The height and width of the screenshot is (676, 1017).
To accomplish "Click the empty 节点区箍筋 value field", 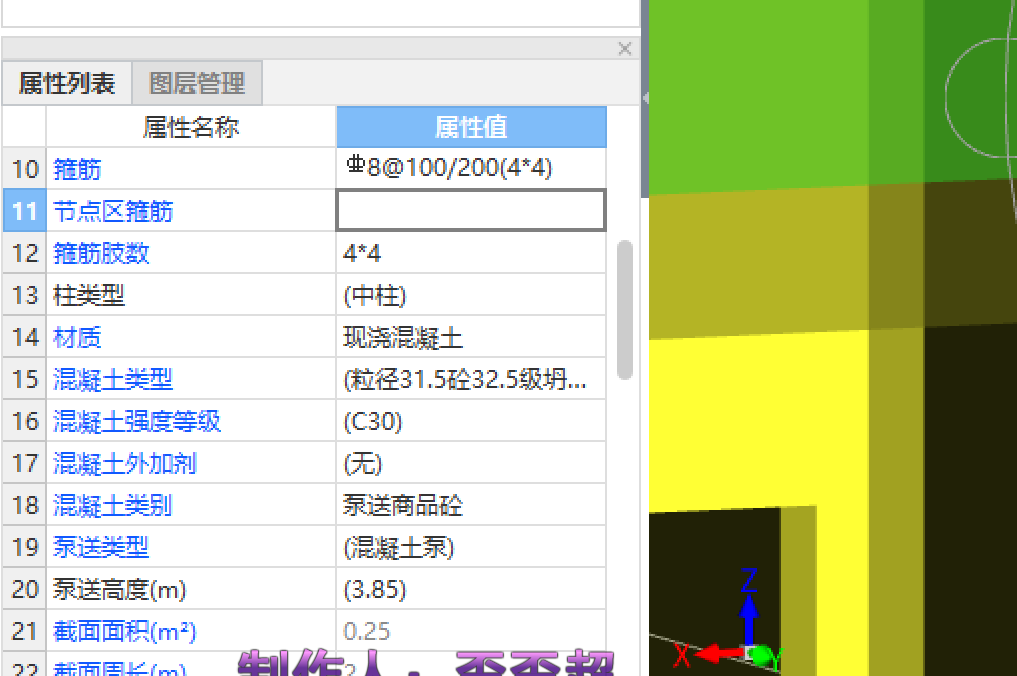I will point(472,210).
